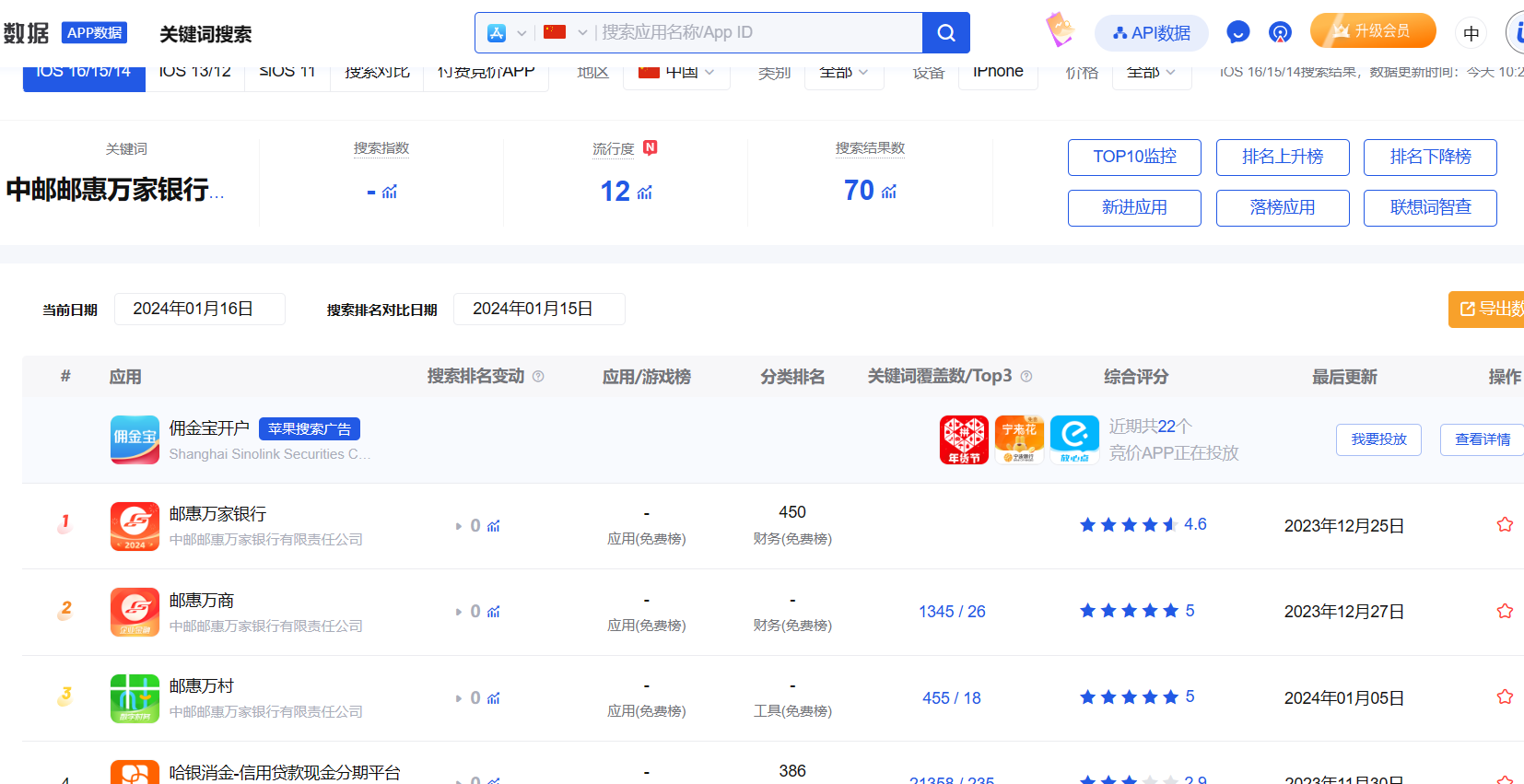Image resolution: width=1524 pixels, height=784 pixels.
Task: Click the 关键词搜索 header label
Action: pos(205,34)
